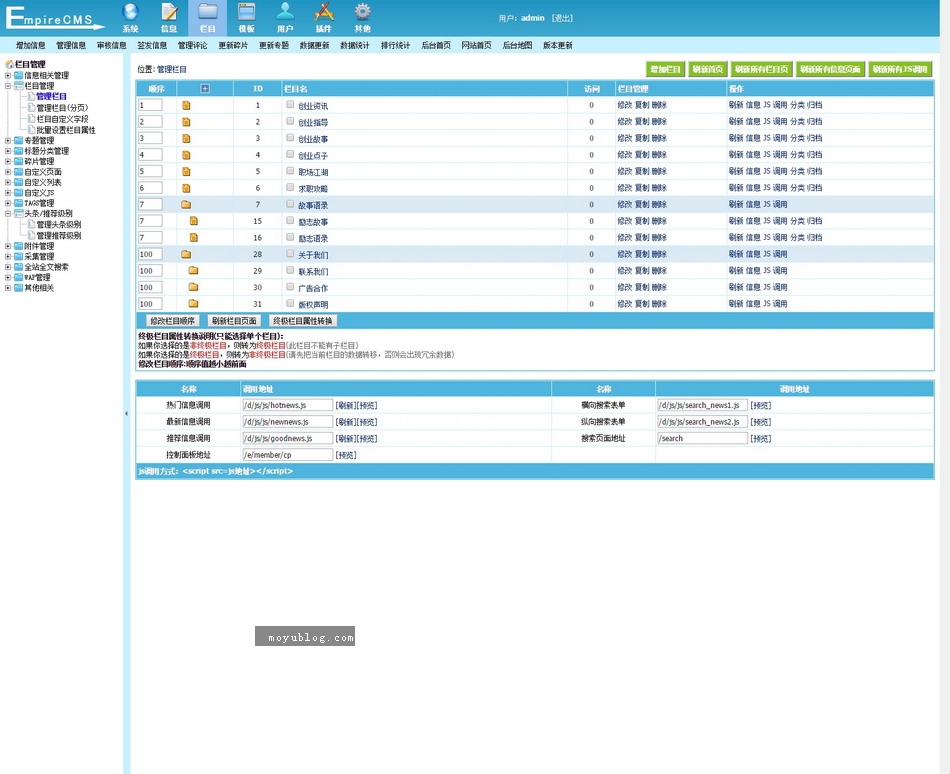This screenshot has height=774, width=950.
Task: Open 批量设置栏目属性 in sidebar tree
Action: (66, 130)
